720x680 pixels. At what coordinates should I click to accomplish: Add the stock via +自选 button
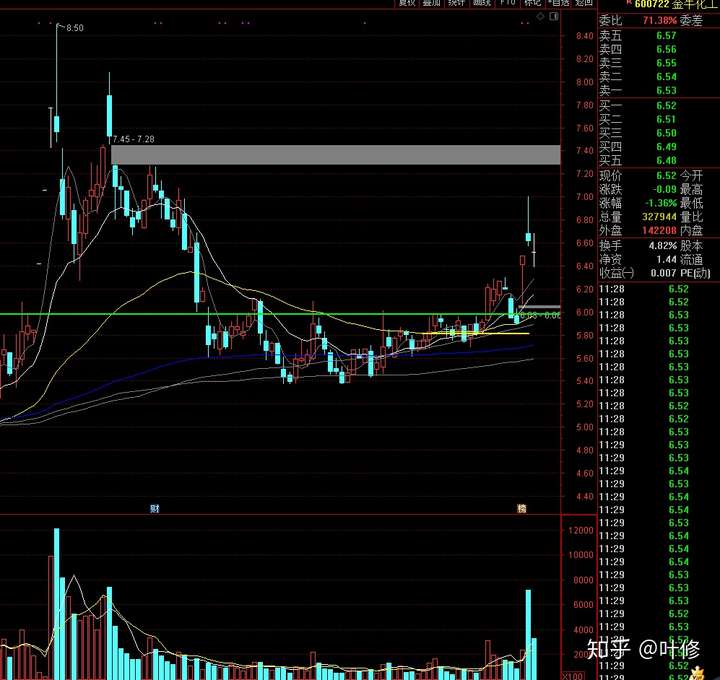(x=559, y=3)
